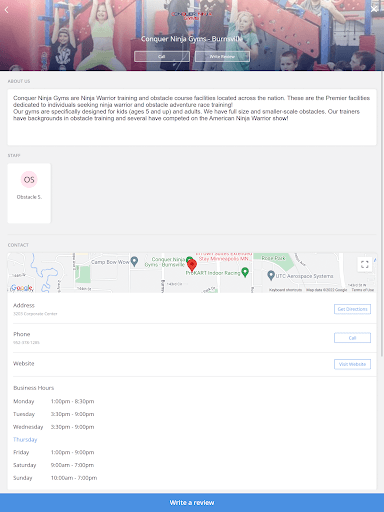Go back using the header arrow
Image resolution: width=384 pixels, height=512 pixels.
click(6, 10)
